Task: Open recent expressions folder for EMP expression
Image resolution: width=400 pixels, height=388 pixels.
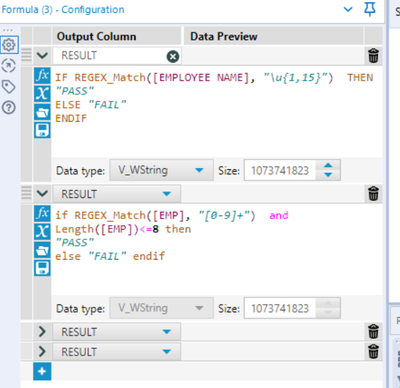Action: pyautogui.click(x=42, y=251)
